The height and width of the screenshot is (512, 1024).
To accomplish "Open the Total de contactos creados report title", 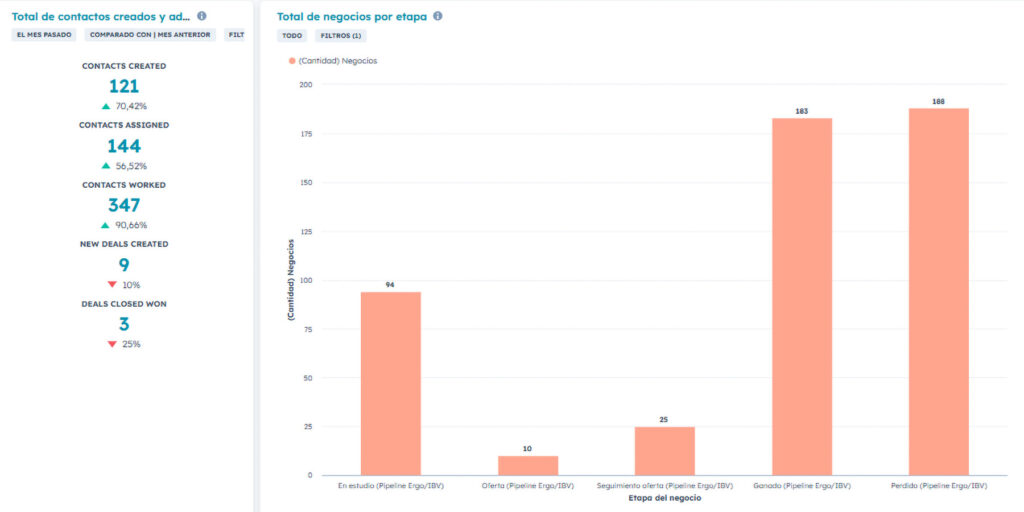I will tap(100, 16).
